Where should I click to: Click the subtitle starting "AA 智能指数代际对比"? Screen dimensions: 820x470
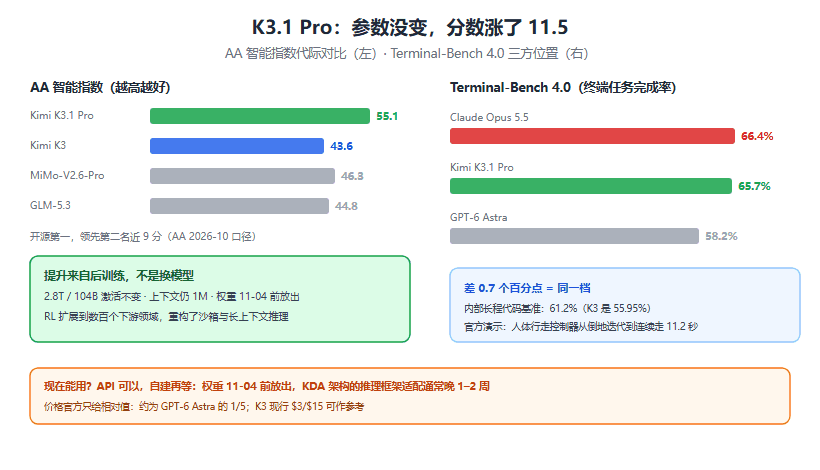[x=407, y=53]
